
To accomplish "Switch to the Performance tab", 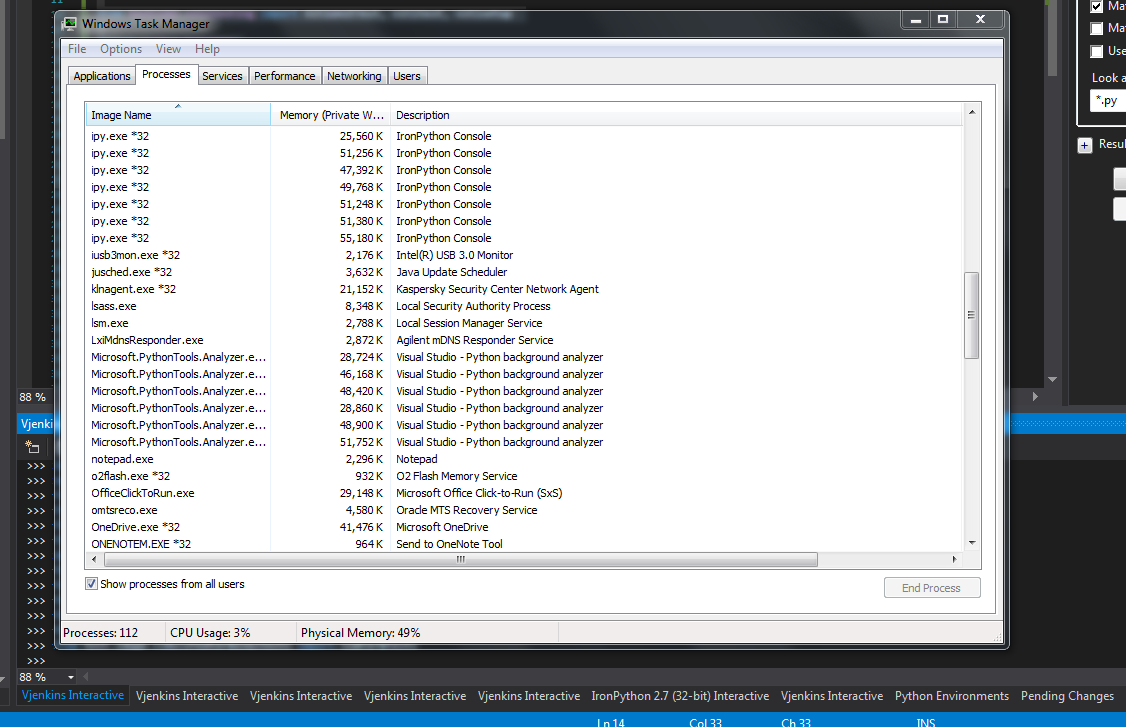I will click(x=285, y=74).
